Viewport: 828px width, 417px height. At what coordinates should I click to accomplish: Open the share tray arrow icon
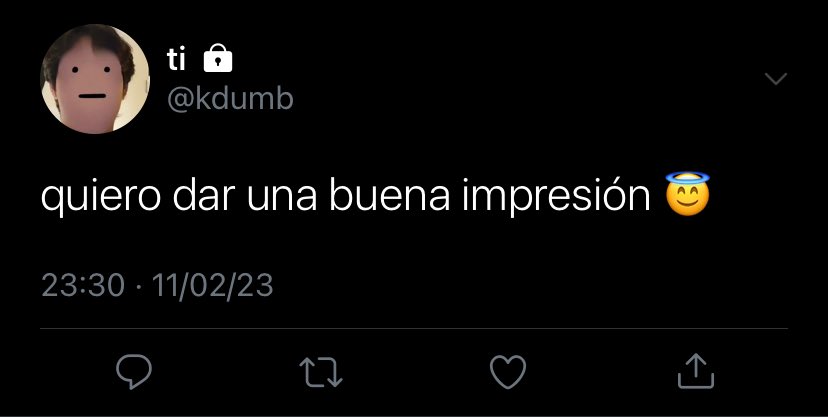click(695, 371)
